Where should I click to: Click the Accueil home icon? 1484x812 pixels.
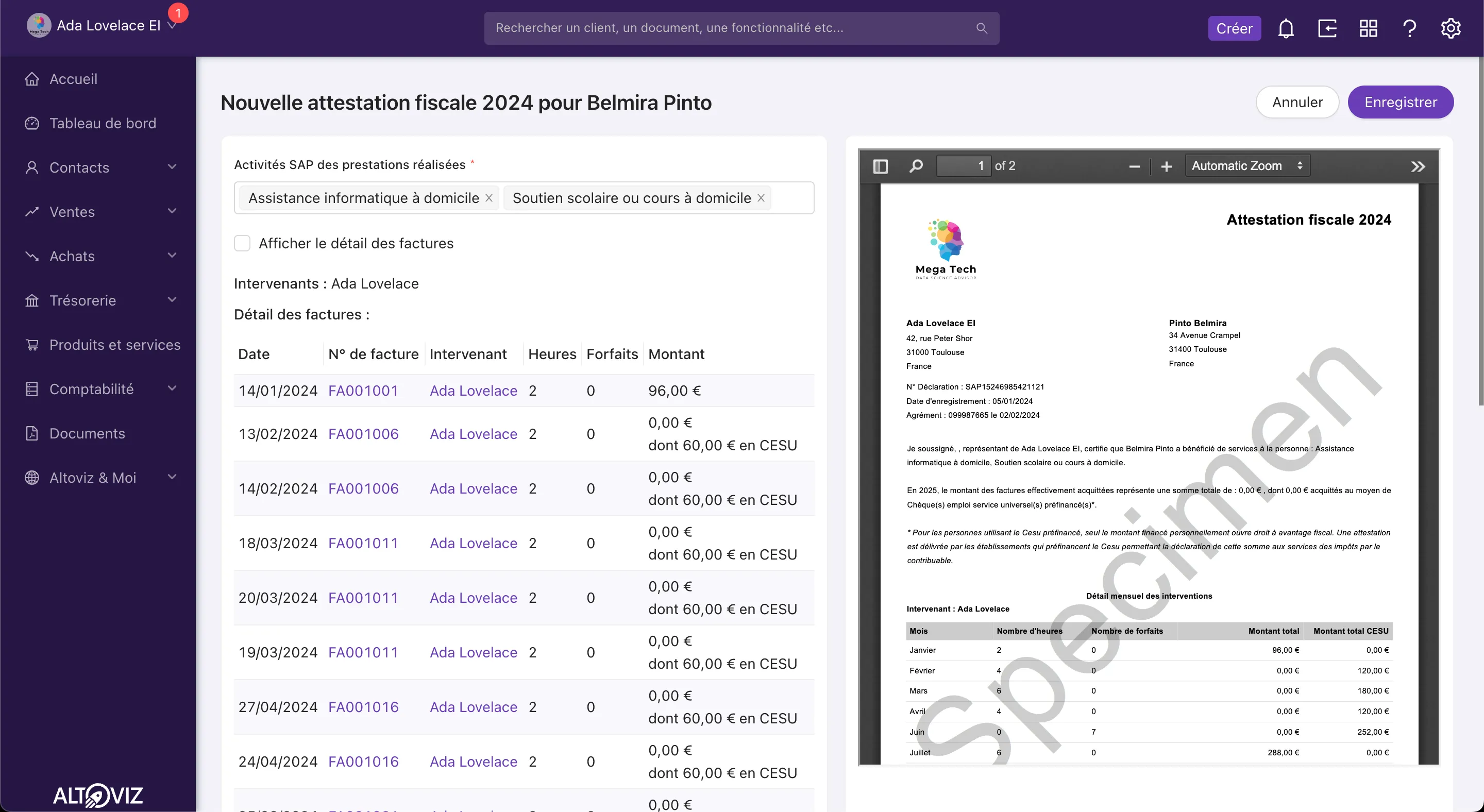click(x=32, y=79)
